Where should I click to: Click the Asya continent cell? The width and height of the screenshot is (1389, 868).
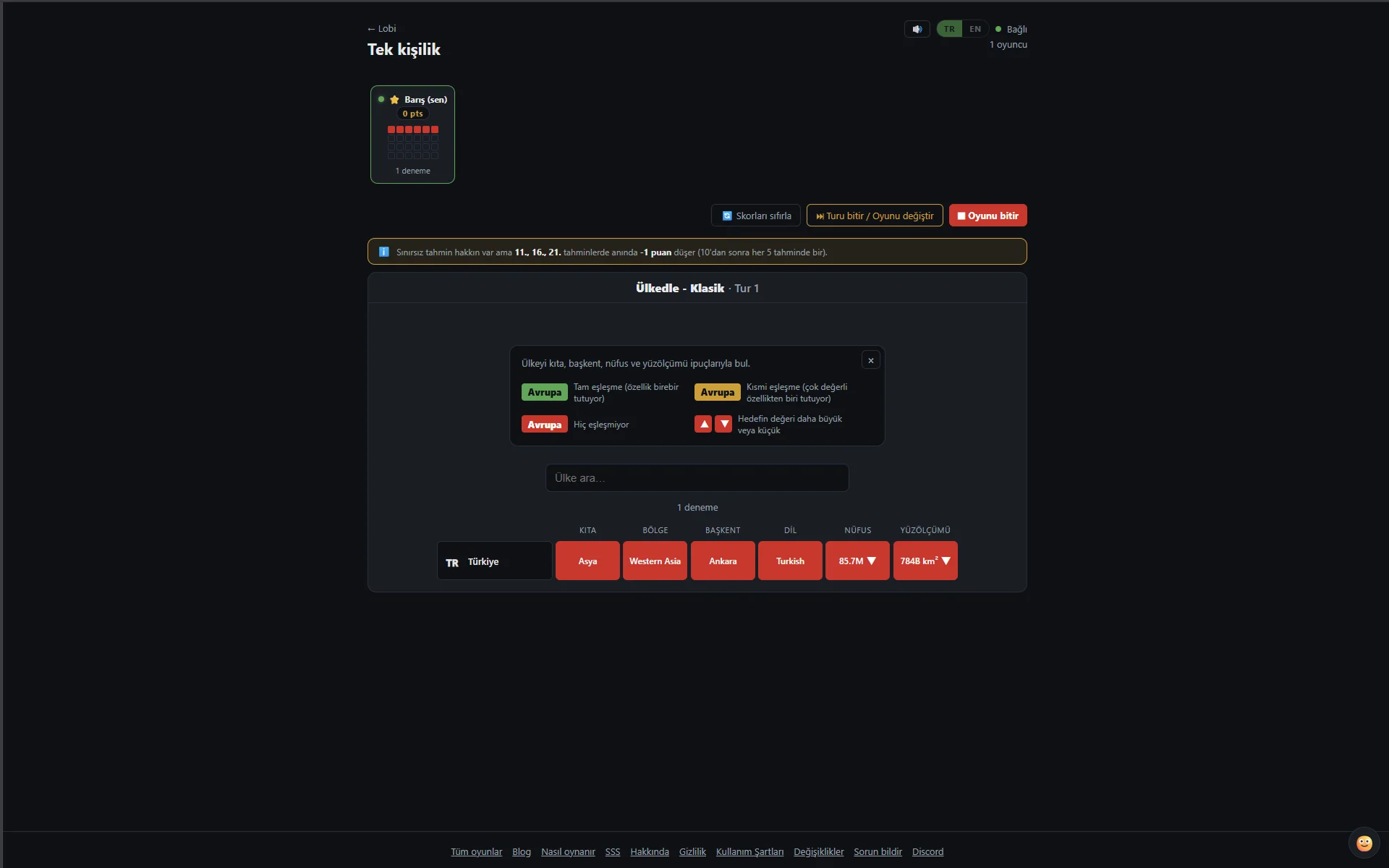click(x=587, y=561)
